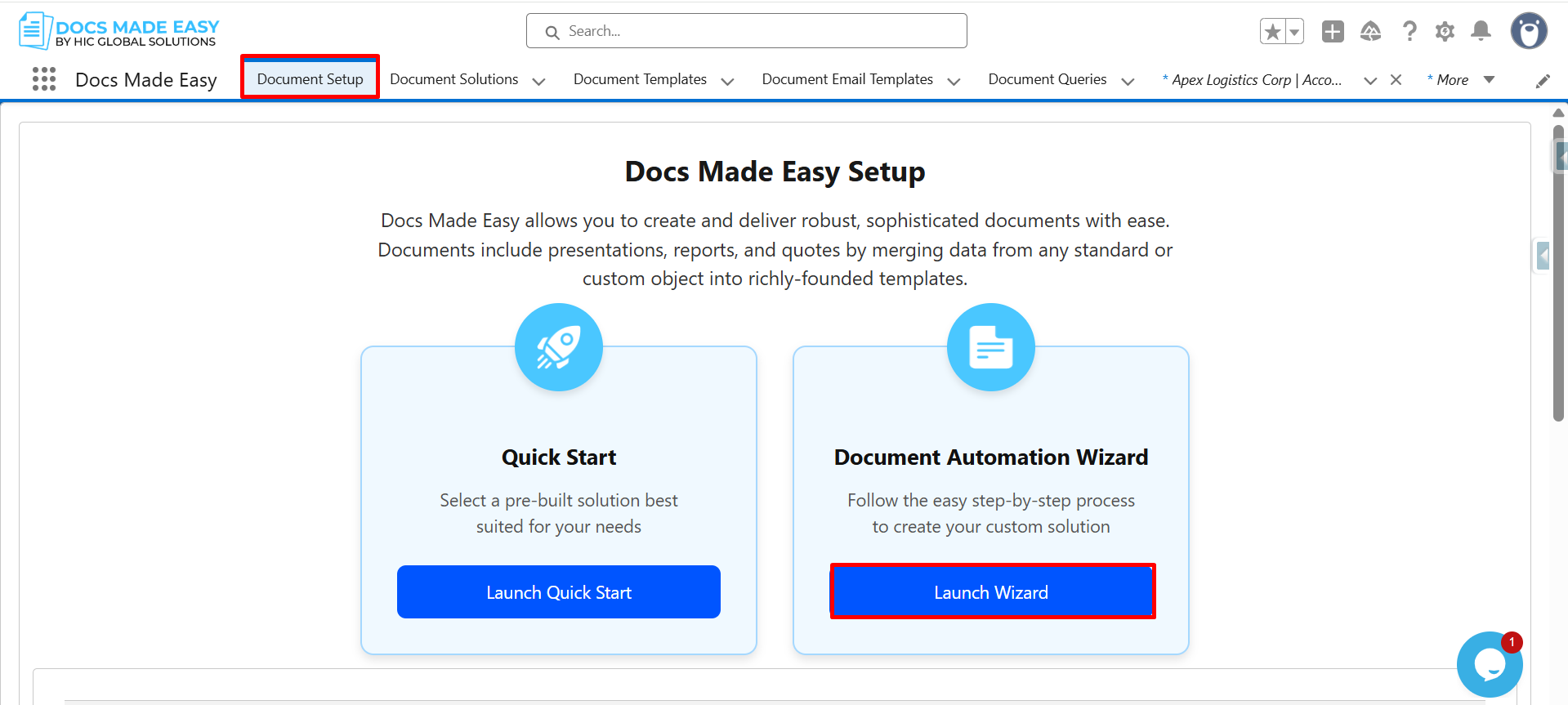This screenshot has height=705, width=1568.
Task: Expand the Document Solutions dropdown chevron
Action: point(538,81)
